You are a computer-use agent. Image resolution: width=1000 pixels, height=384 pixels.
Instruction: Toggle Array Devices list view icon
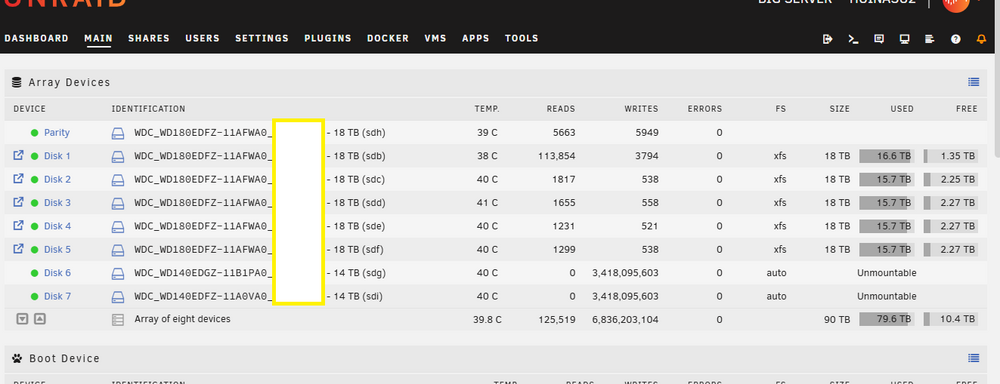(973, 82)
